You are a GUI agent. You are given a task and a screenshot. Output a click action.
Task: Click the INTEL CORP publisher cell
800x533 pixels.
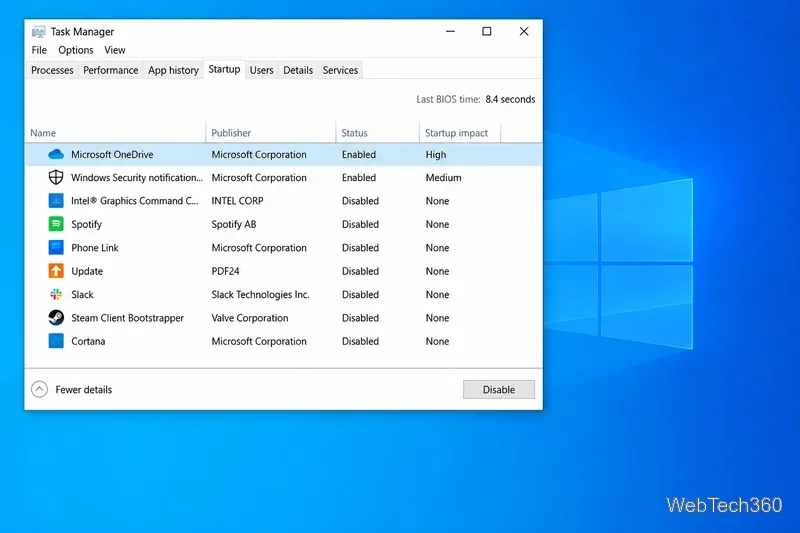coord(237,201)
